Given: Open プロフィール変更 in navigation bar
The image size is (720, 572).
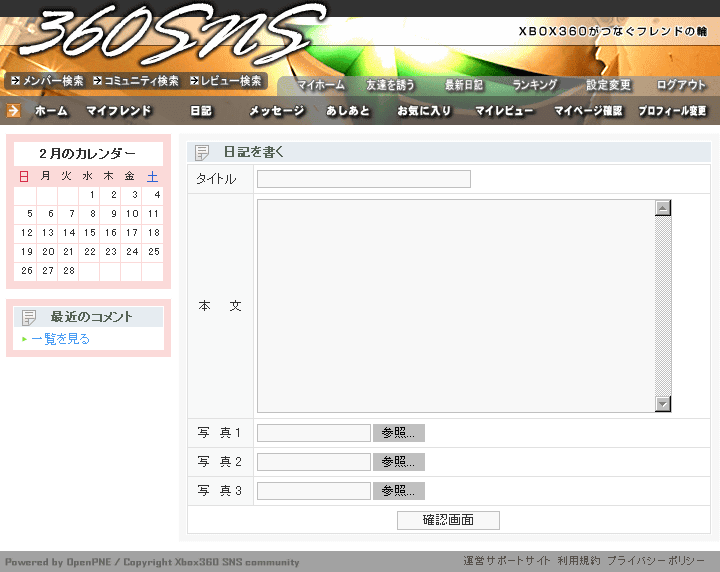Looking at the screenshot, I should (672, 111).
